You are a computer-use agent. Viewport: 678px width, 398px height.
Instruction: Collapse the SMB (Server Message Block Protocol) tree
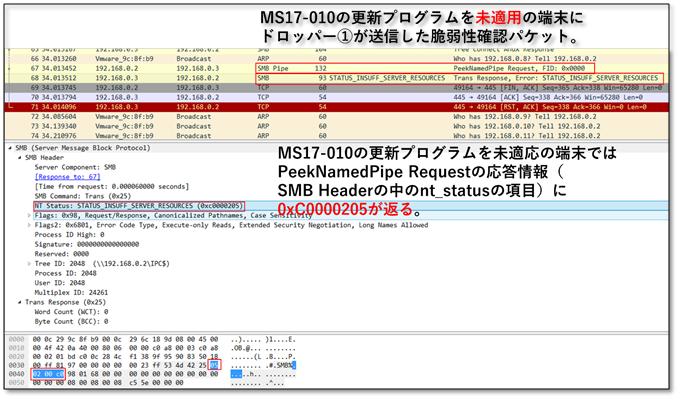pyautogui.click(x=10, y=148)
